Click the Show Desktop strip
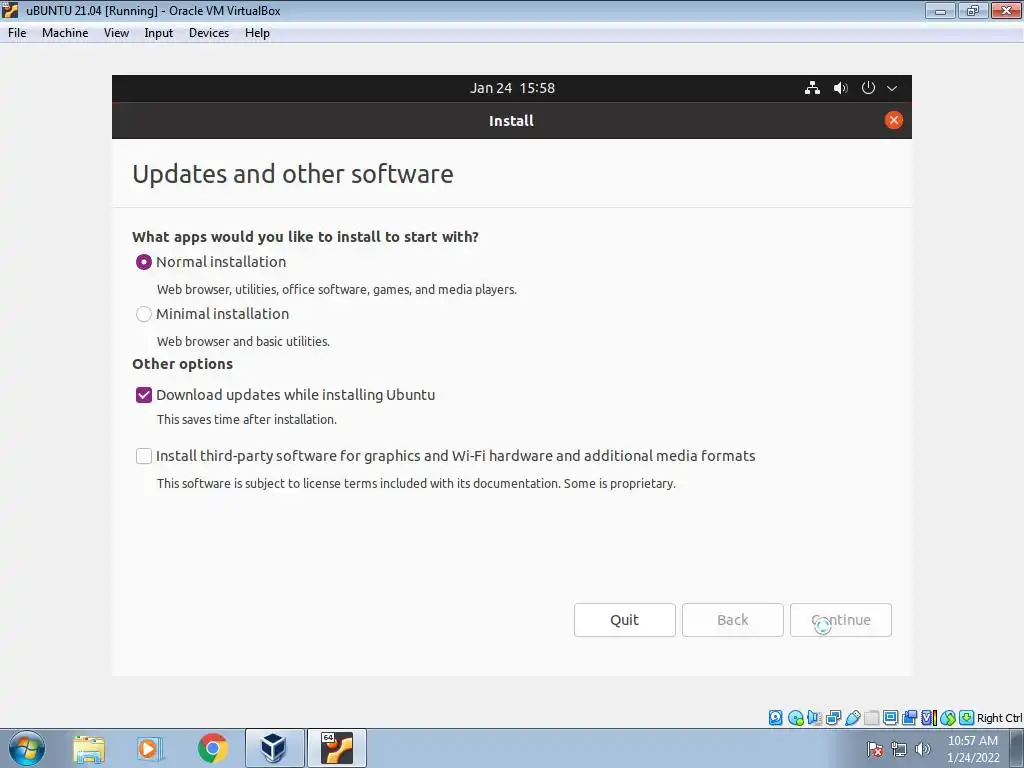1024x768 pixels. coord(1017,748)
